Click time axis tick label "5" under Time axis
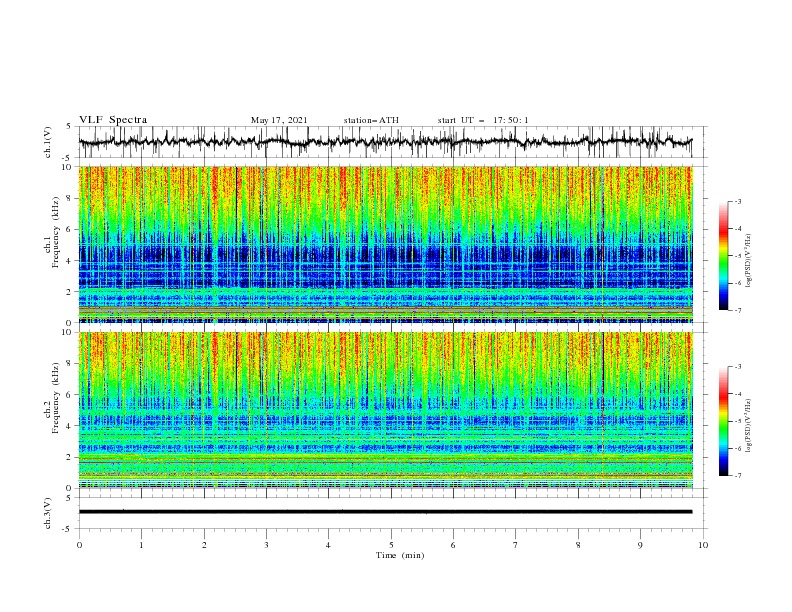 tap(391, 545)
